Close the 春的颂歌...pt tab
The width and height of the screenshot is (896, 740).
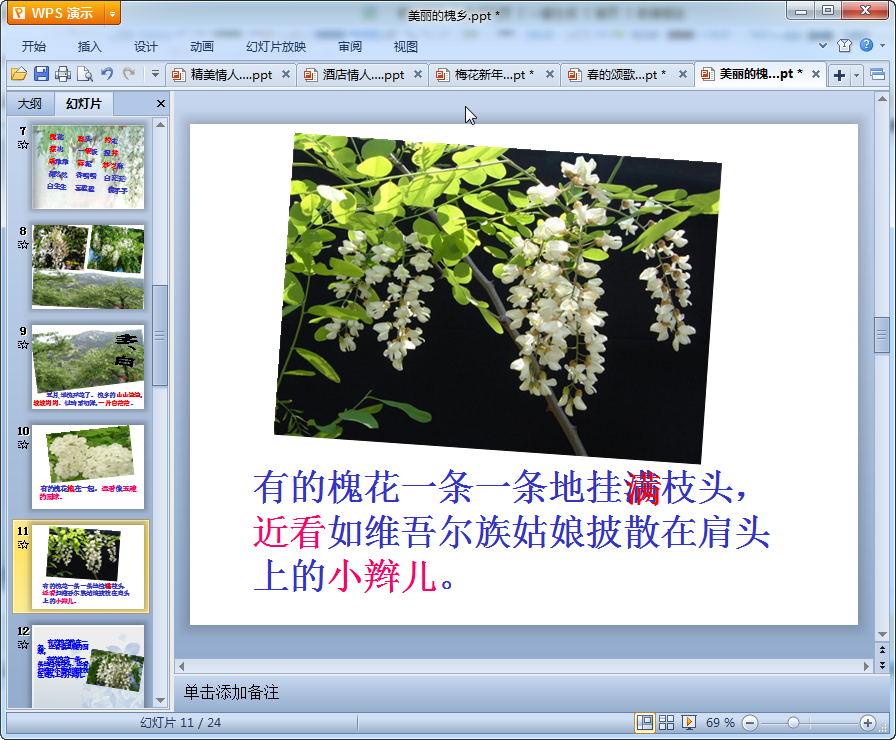tap(682, 74)
